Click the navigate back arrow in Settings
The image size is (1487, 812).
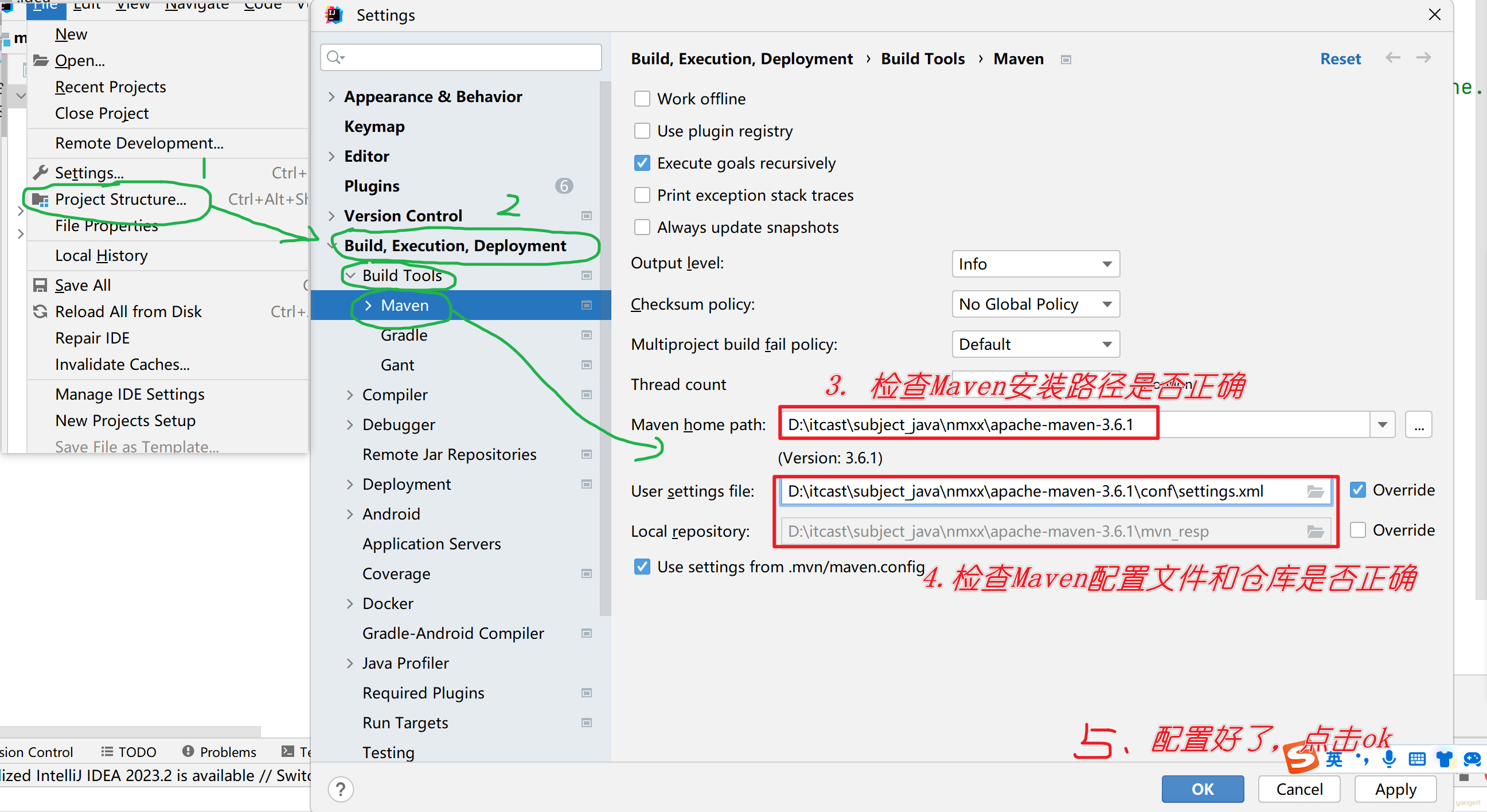pyautogui.click(x=1393, y=58)
